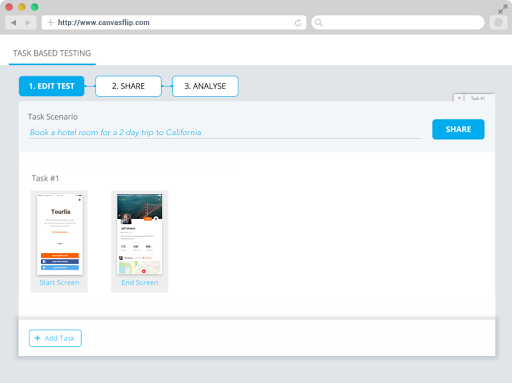Click the browser forward arrow
The height and width of the screenshot is (383, 512).
click(28, 23)
